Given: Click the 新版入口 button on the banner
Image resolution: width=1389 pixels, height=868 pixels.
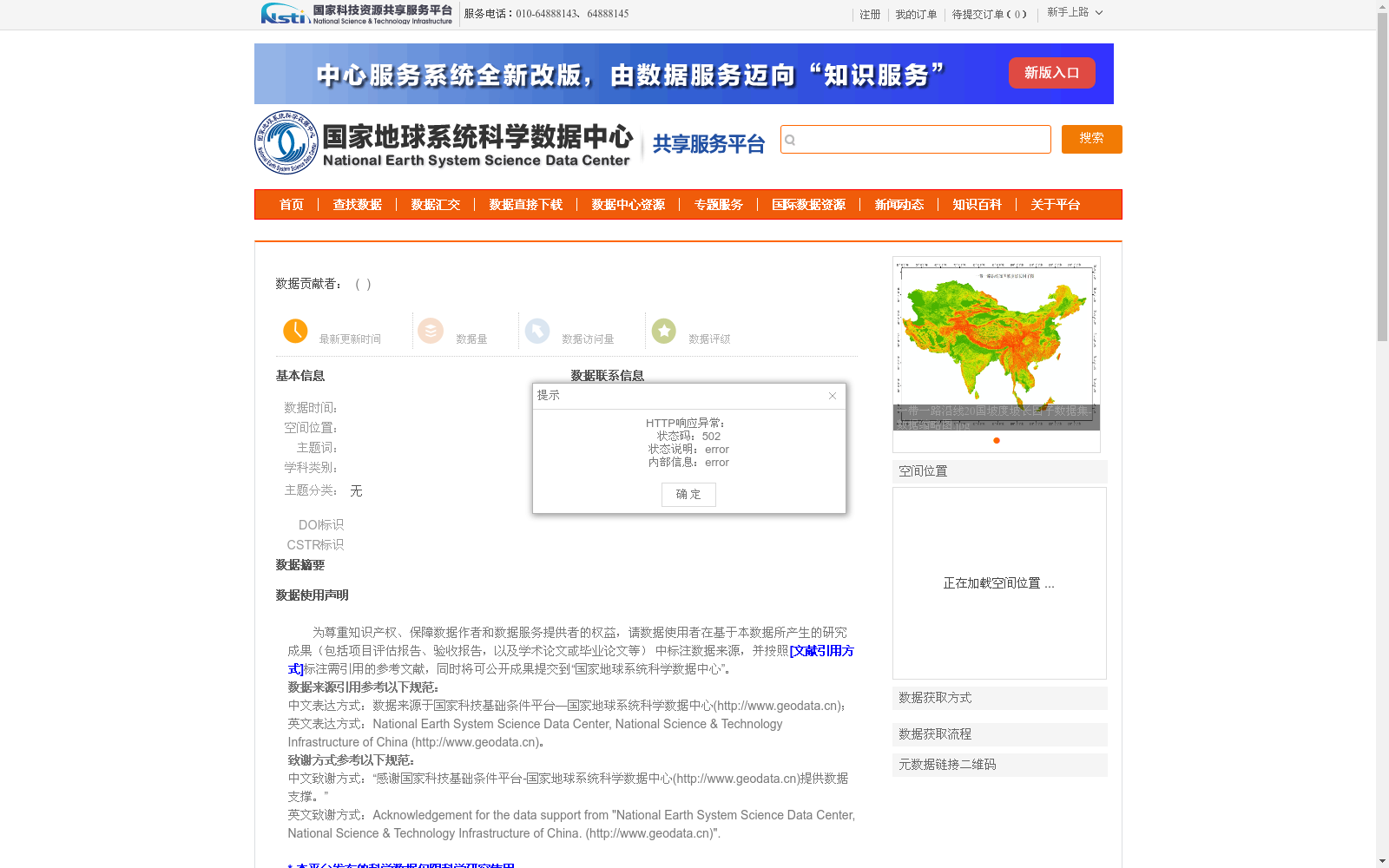Looking at the screenshot, I should click(1051, 73).
